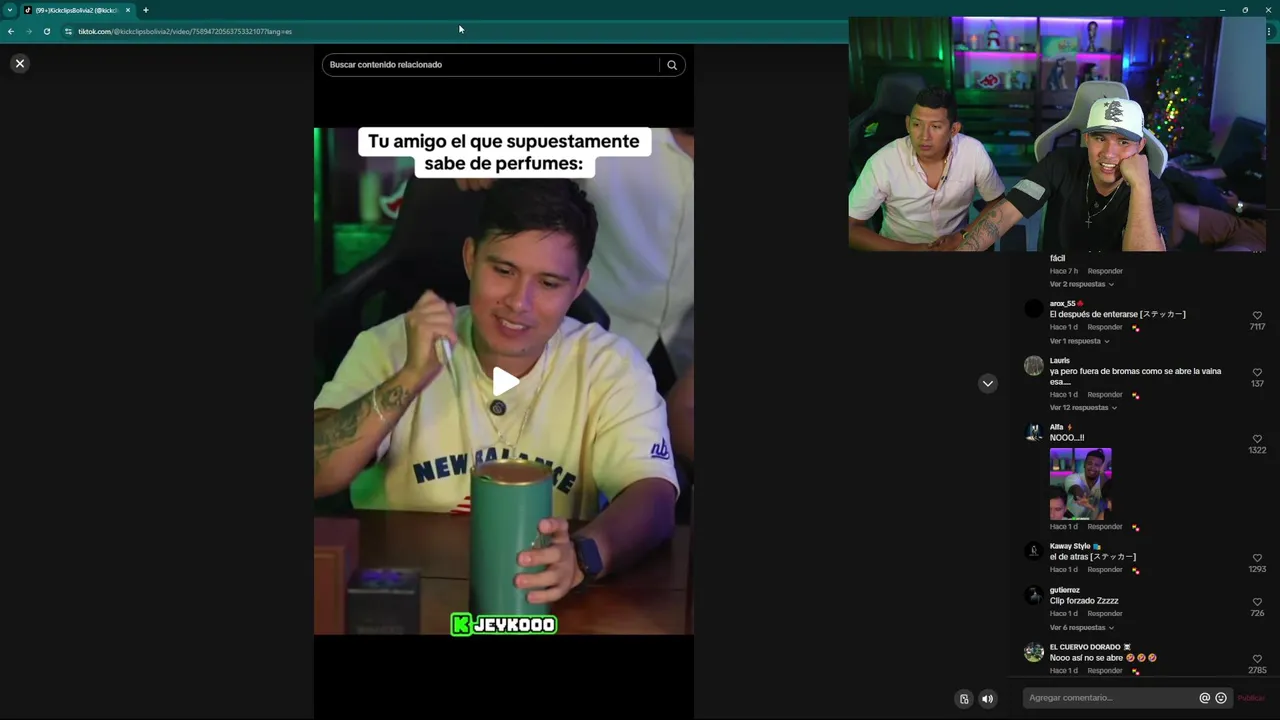Open arox_55's profile avatar
The width and height of the screenshot is (1280, 720).
click(1034, 309)
